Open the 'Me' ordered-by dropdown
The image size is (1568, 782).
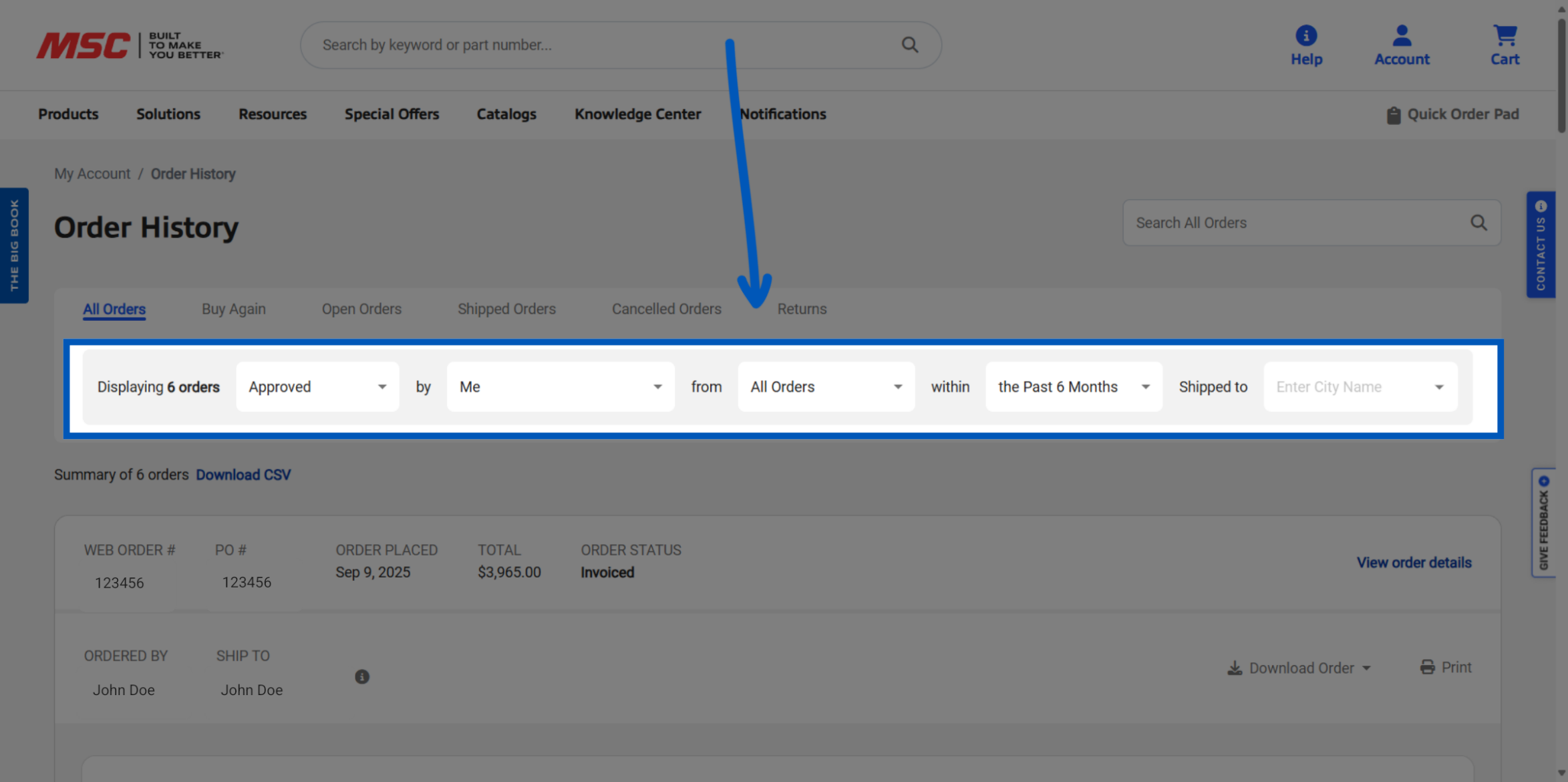[561, 386]
